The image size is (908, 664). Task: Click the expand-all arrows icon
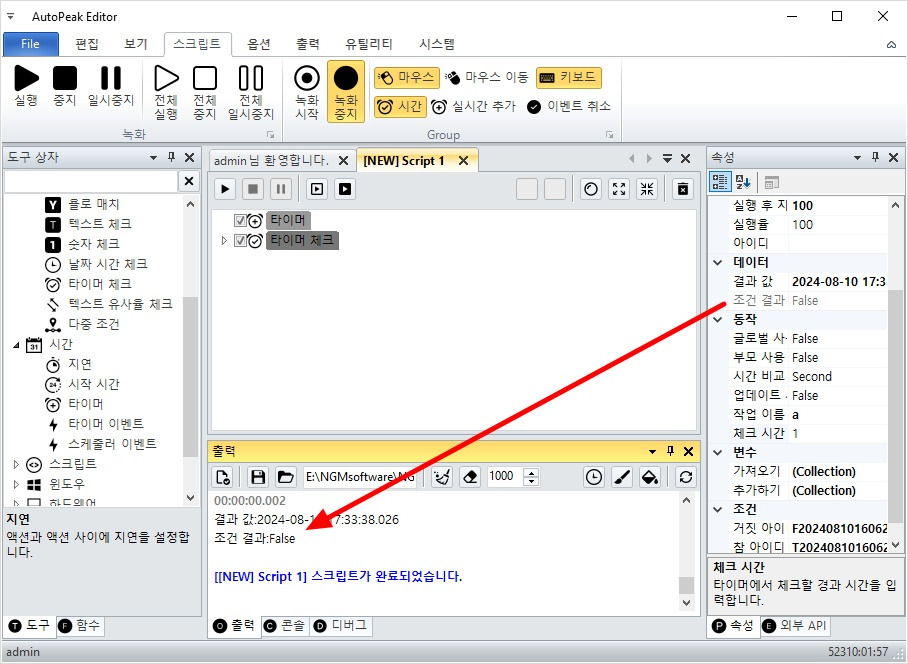619,189
